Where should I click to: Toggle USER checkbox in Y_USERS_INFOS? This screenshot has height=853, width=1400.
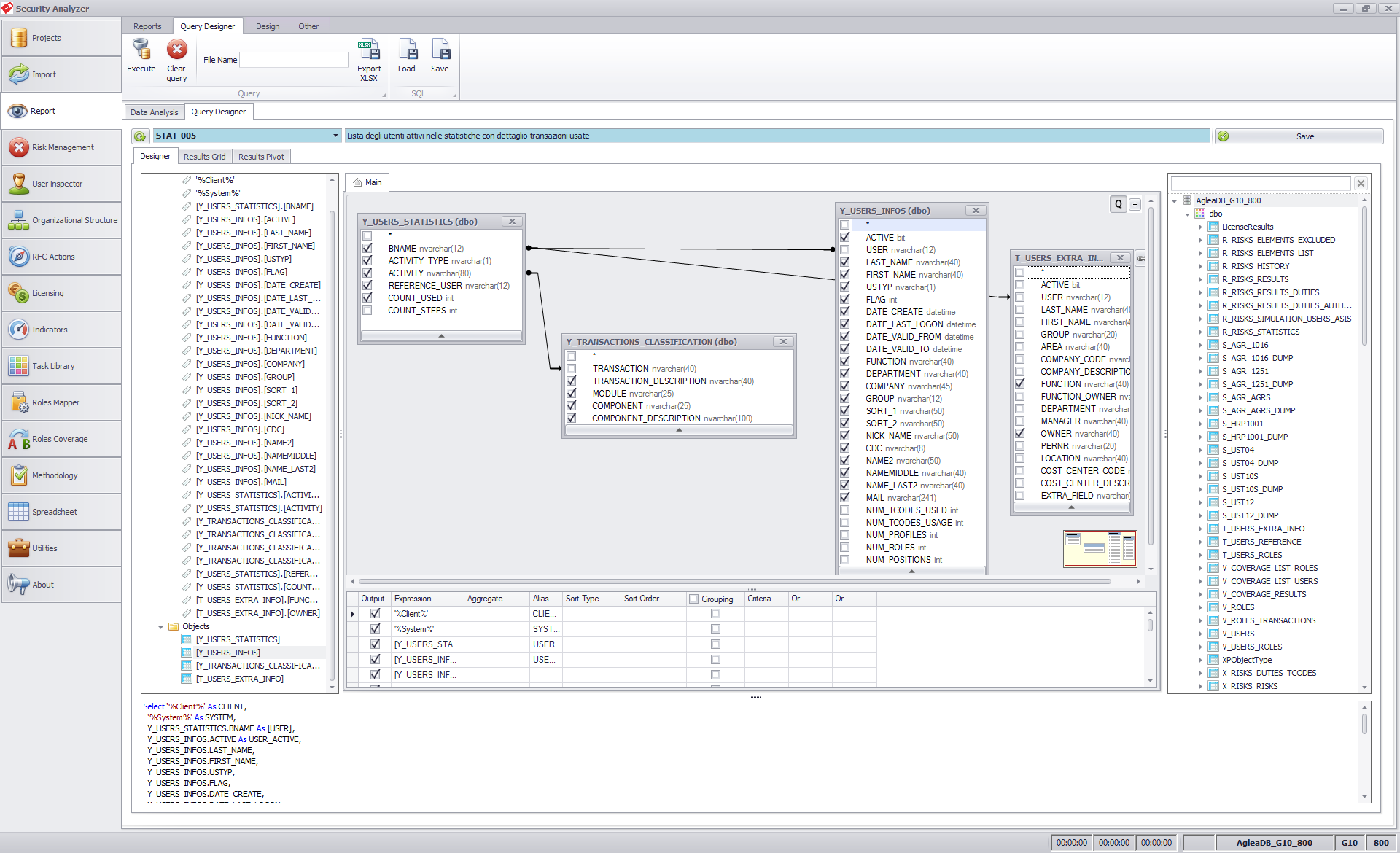[x=845, y=250]
